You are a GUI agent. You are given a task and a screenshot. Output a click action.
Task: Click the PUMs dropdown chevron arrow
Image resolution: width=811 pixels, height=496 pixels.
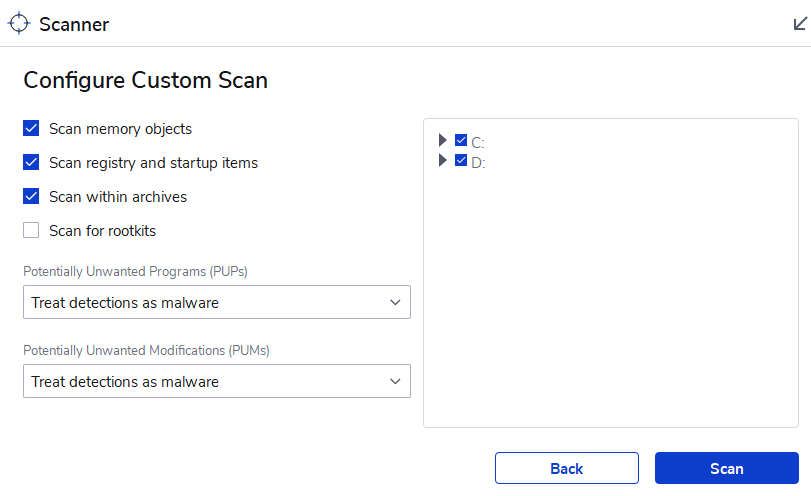pyautogui.click(x=394, y=381)
